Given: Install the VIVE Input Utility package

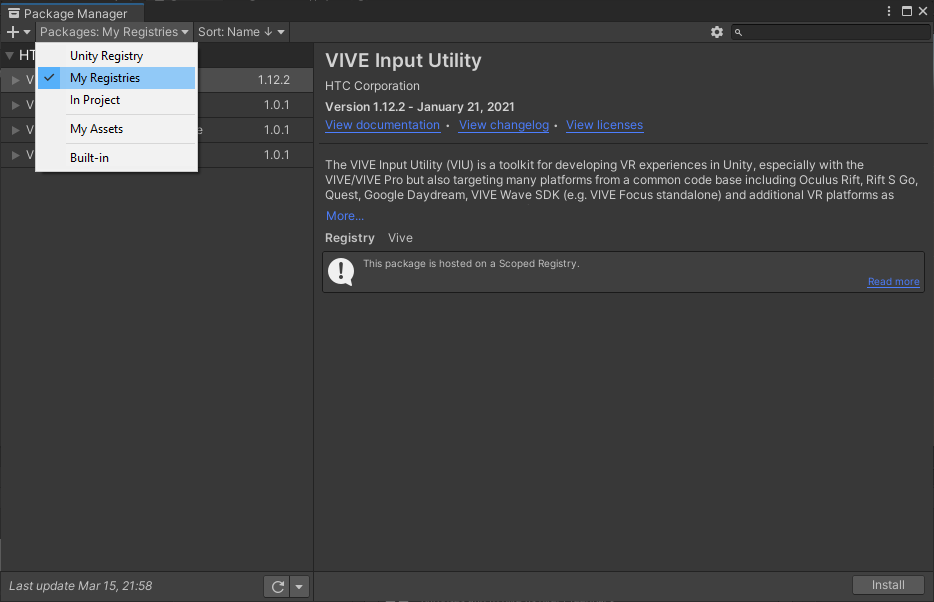Looking at the screenshot, I should point(888,585).
